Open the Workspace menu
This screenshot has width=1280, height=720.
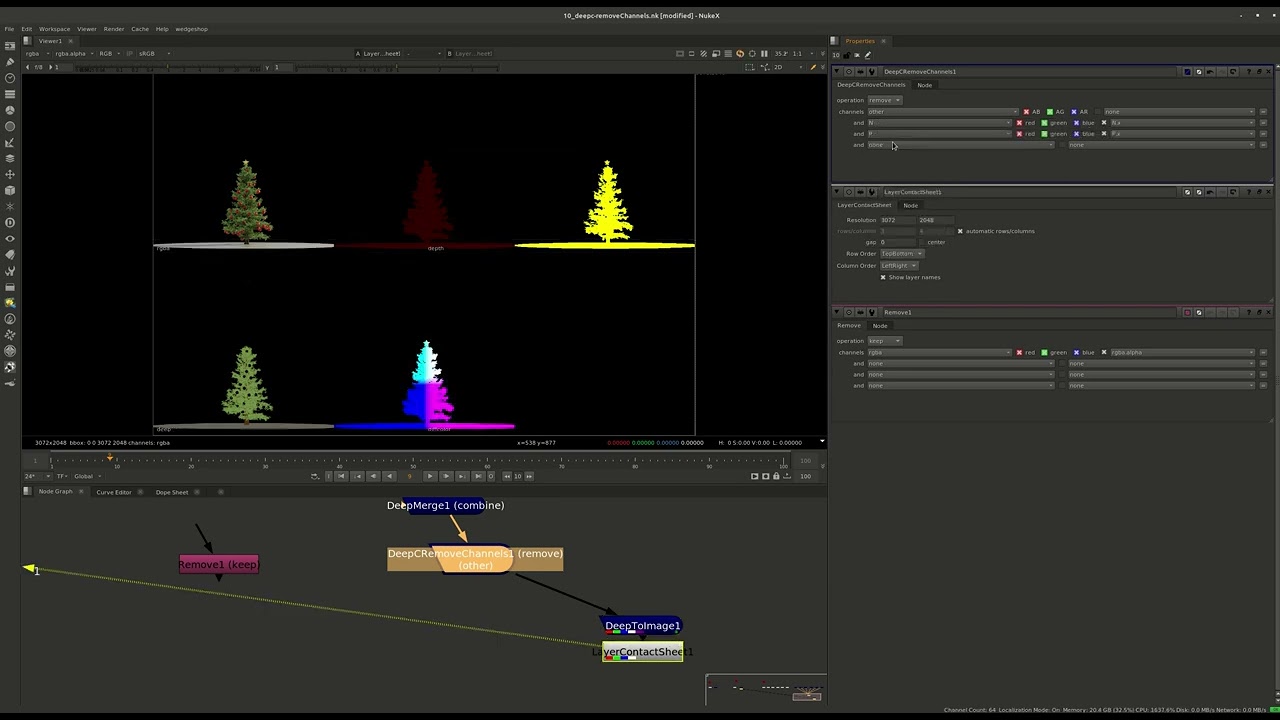(x=54, y=29)
